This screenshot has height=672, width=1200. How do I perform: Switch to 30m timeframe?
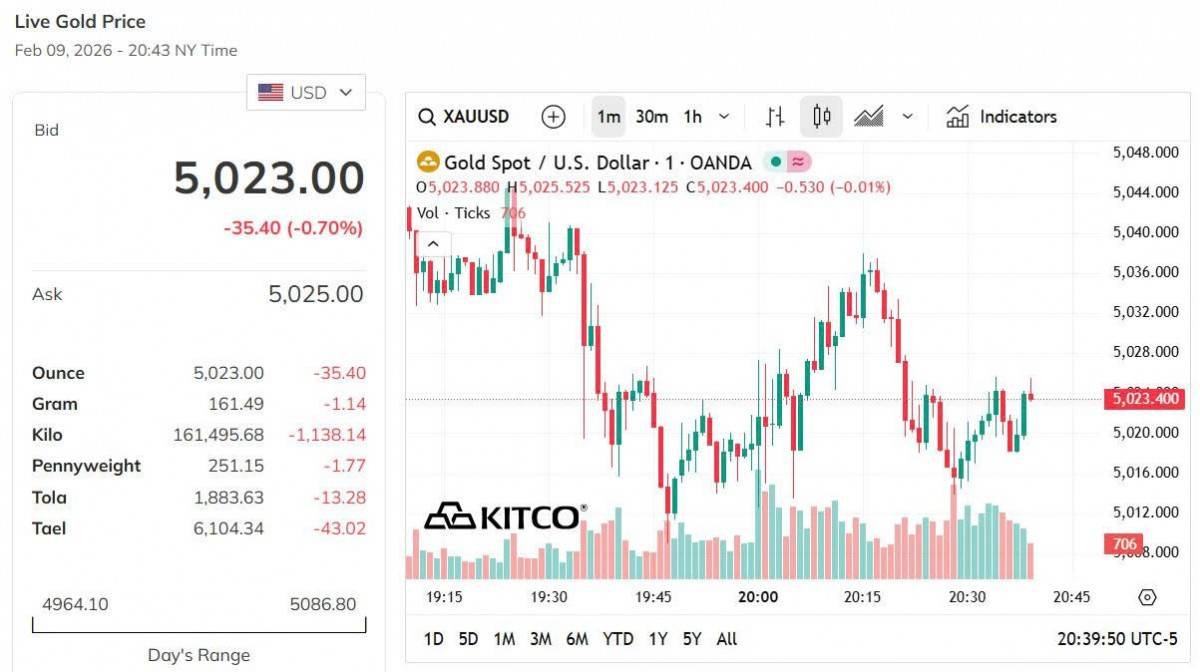pyautogui.click(x=651, y=117)
